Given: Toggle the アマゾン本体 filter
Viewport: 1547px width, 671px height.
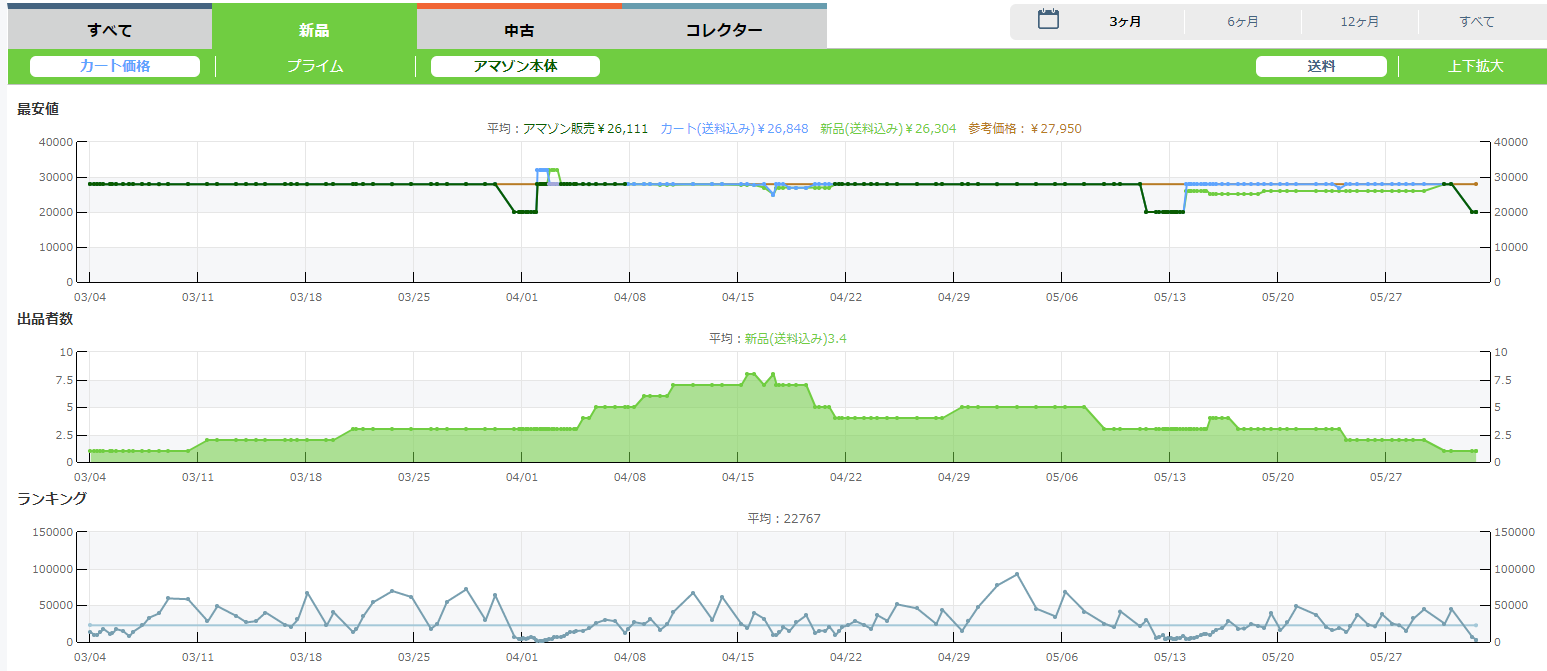Looking at the screenshot, I should coord(515,67).
